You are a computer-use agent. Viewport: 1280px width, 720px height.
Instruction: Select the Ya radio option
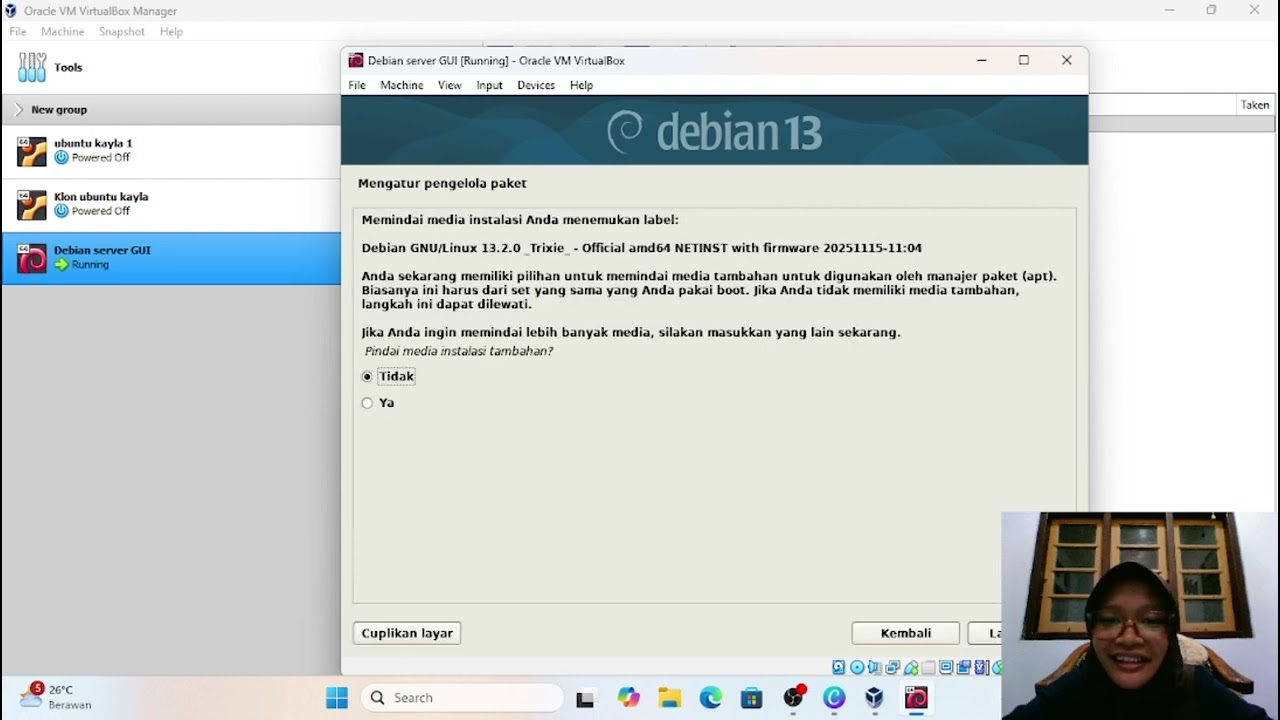coord(367,403)
